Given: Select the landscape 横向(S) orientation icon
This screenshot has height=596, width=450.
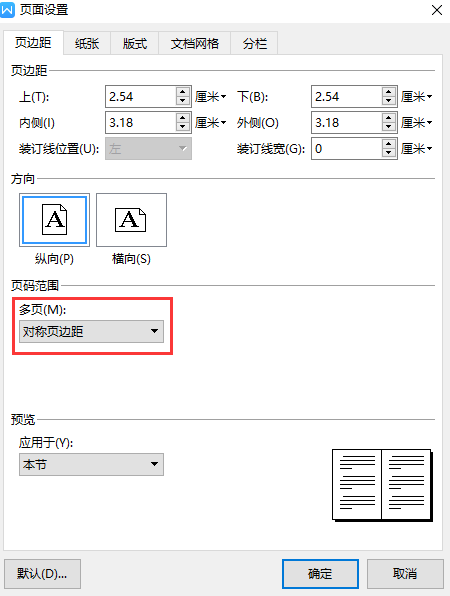Looking at the screenshot, I should click(x=131, y=220).
